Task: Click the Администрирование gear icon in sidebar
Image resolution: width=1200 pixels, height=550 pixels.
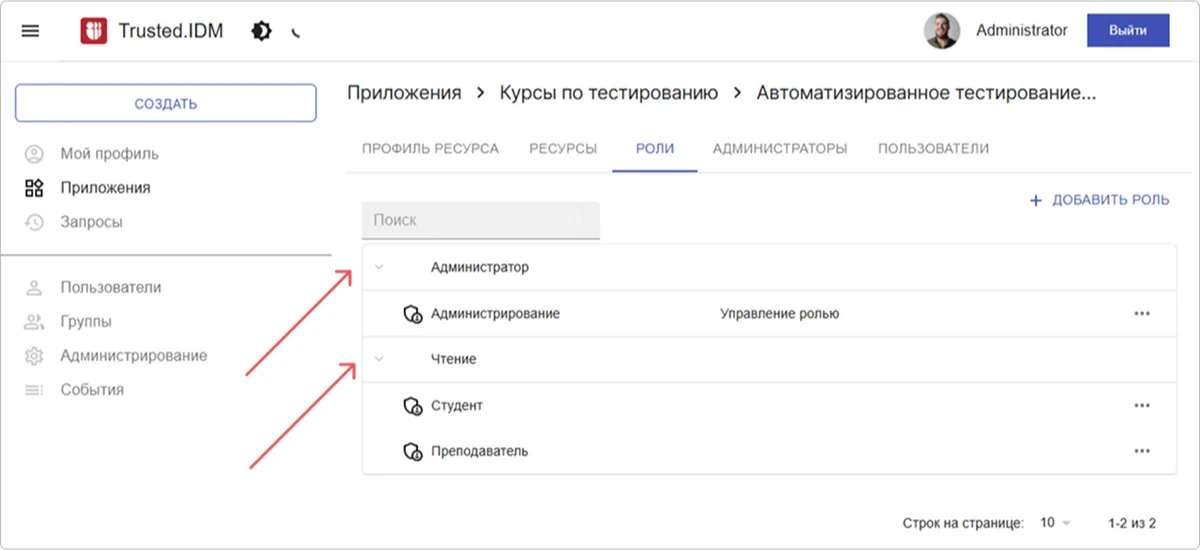Action: (34, 356)
